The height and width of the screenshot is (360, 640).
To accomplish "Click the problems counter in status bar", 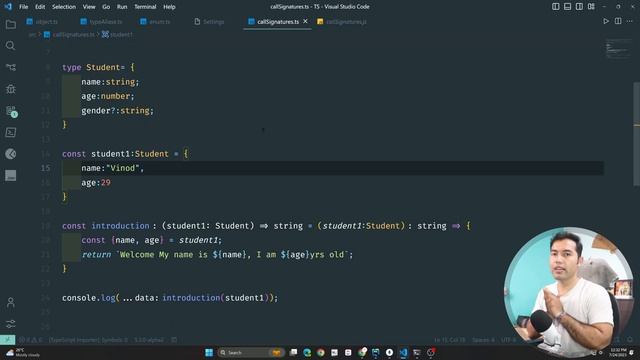I will [x=30, y=340].
